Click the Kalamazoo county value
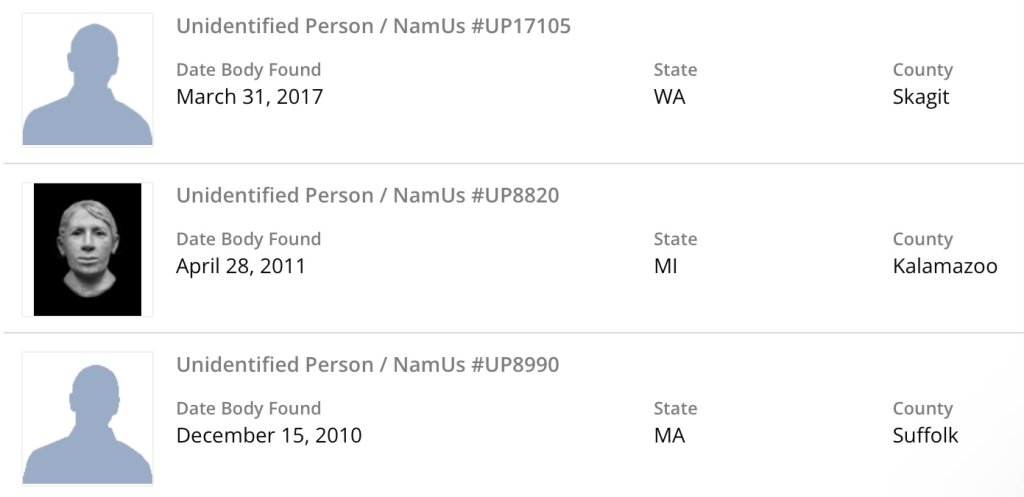 point(945,266)
